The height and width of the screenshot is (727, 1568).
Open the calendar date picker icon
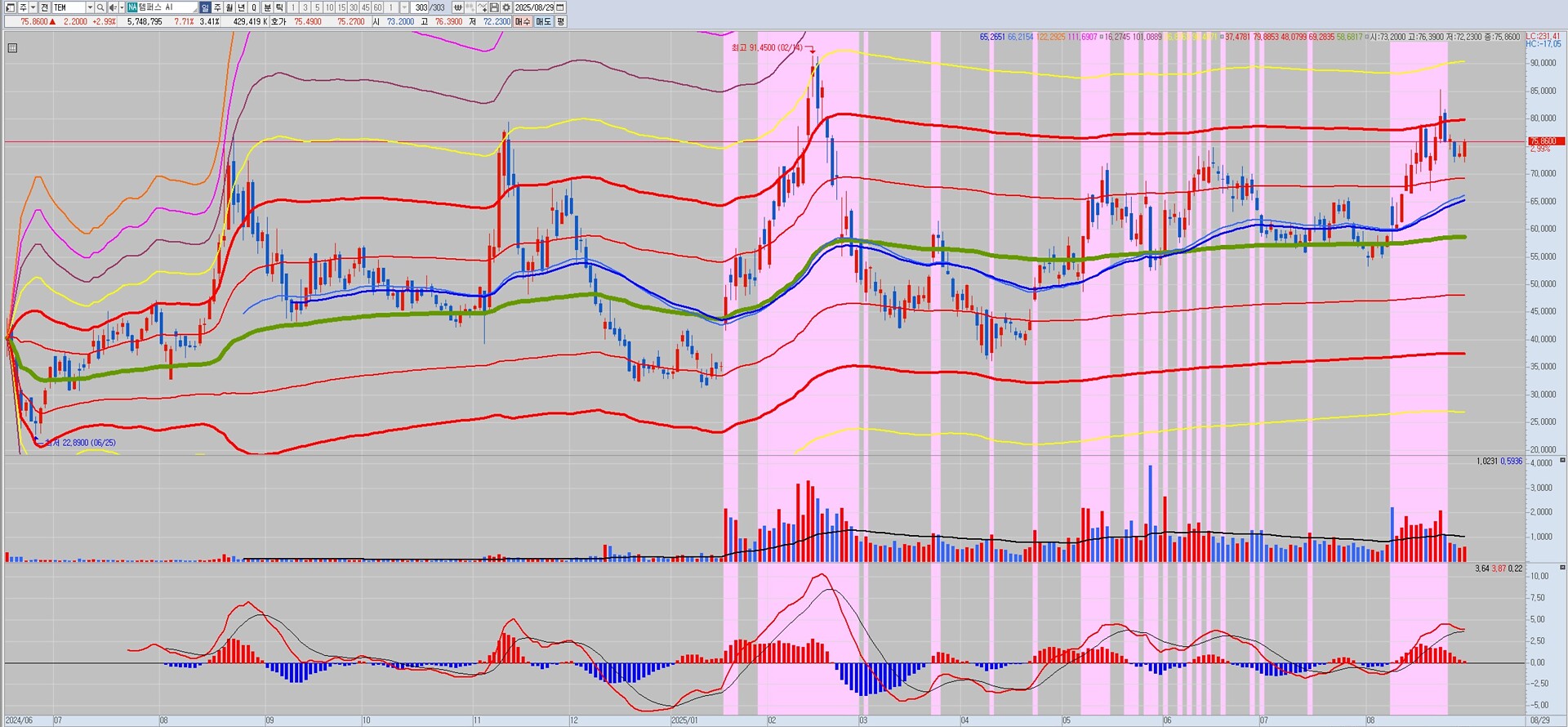(560, 7)
